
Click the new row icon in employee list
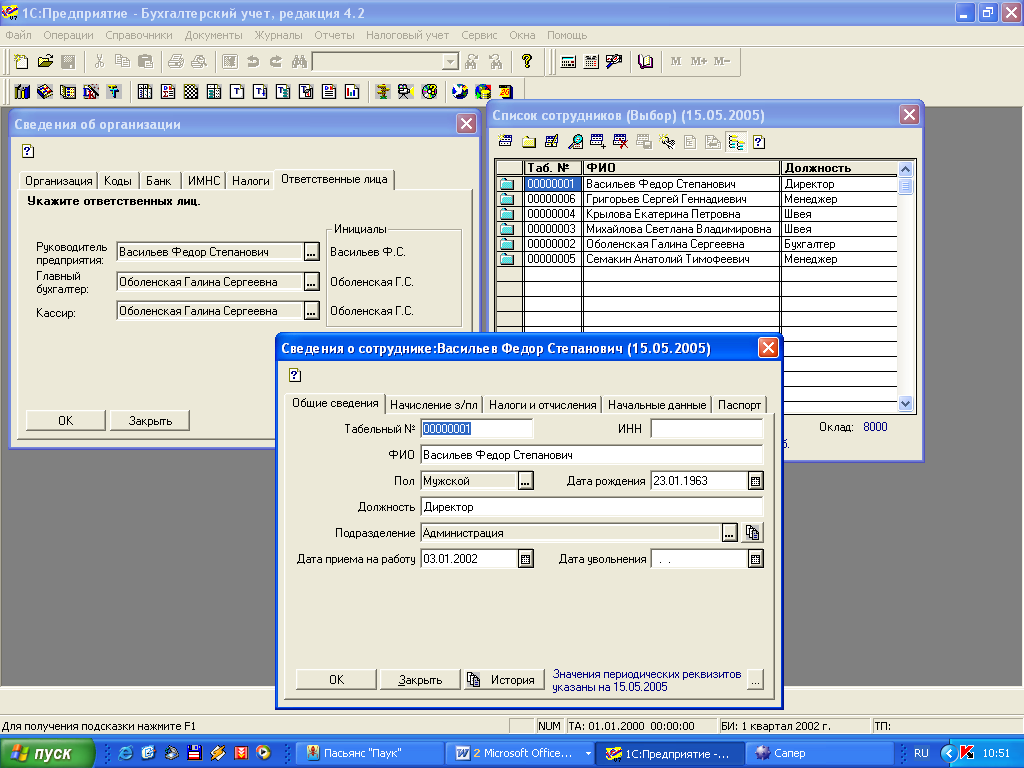(x=505, y=142)
